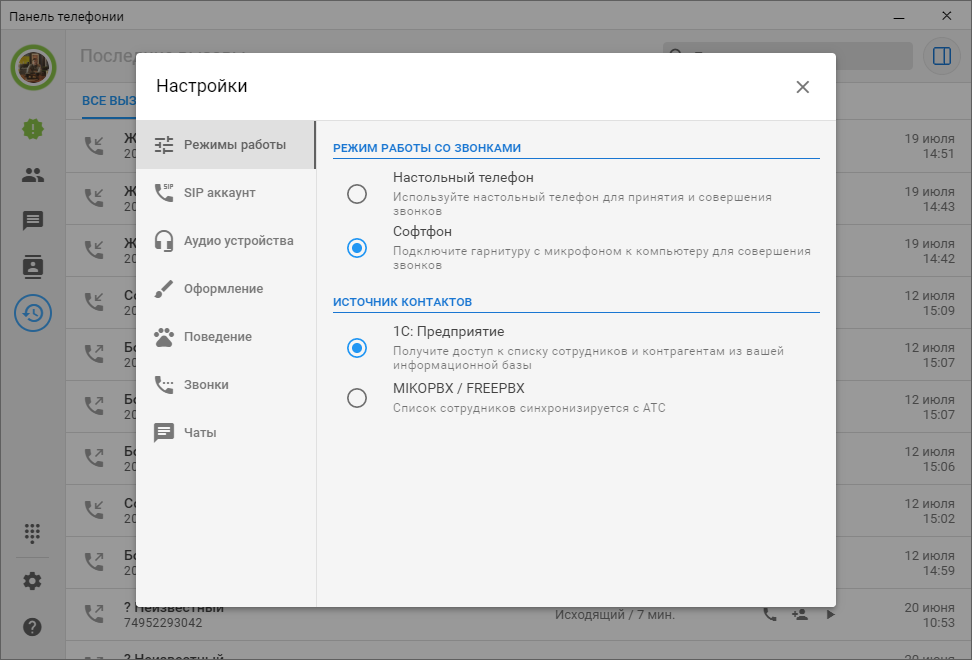Open the green alert status icon
This screenshot has height=660, width=972.
(33, 128)
